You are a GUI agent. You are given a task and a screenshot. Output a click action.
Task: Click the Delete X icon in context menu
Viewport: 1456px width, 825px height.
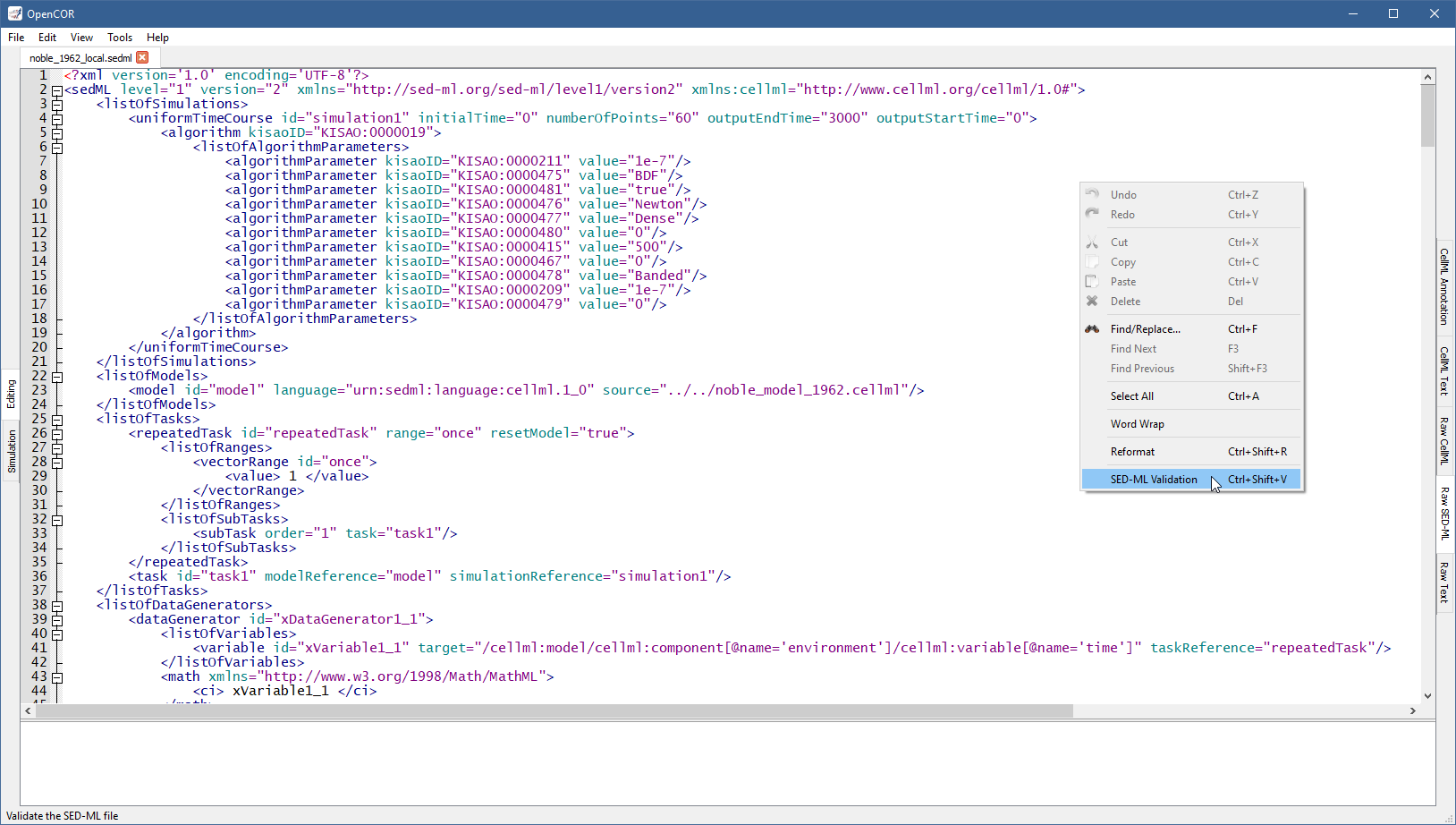[x=1092, y=302]
